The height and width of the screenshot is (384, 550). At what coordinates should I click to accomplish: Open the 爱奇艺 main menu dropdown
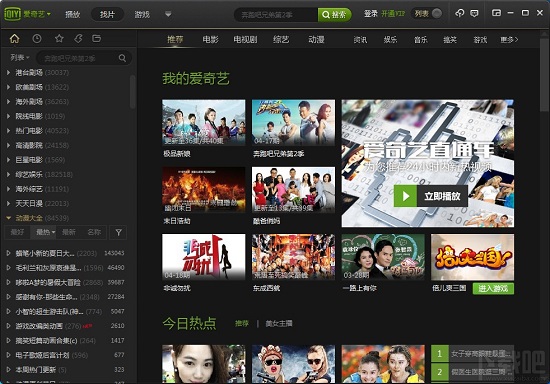(x=37, y=14)
